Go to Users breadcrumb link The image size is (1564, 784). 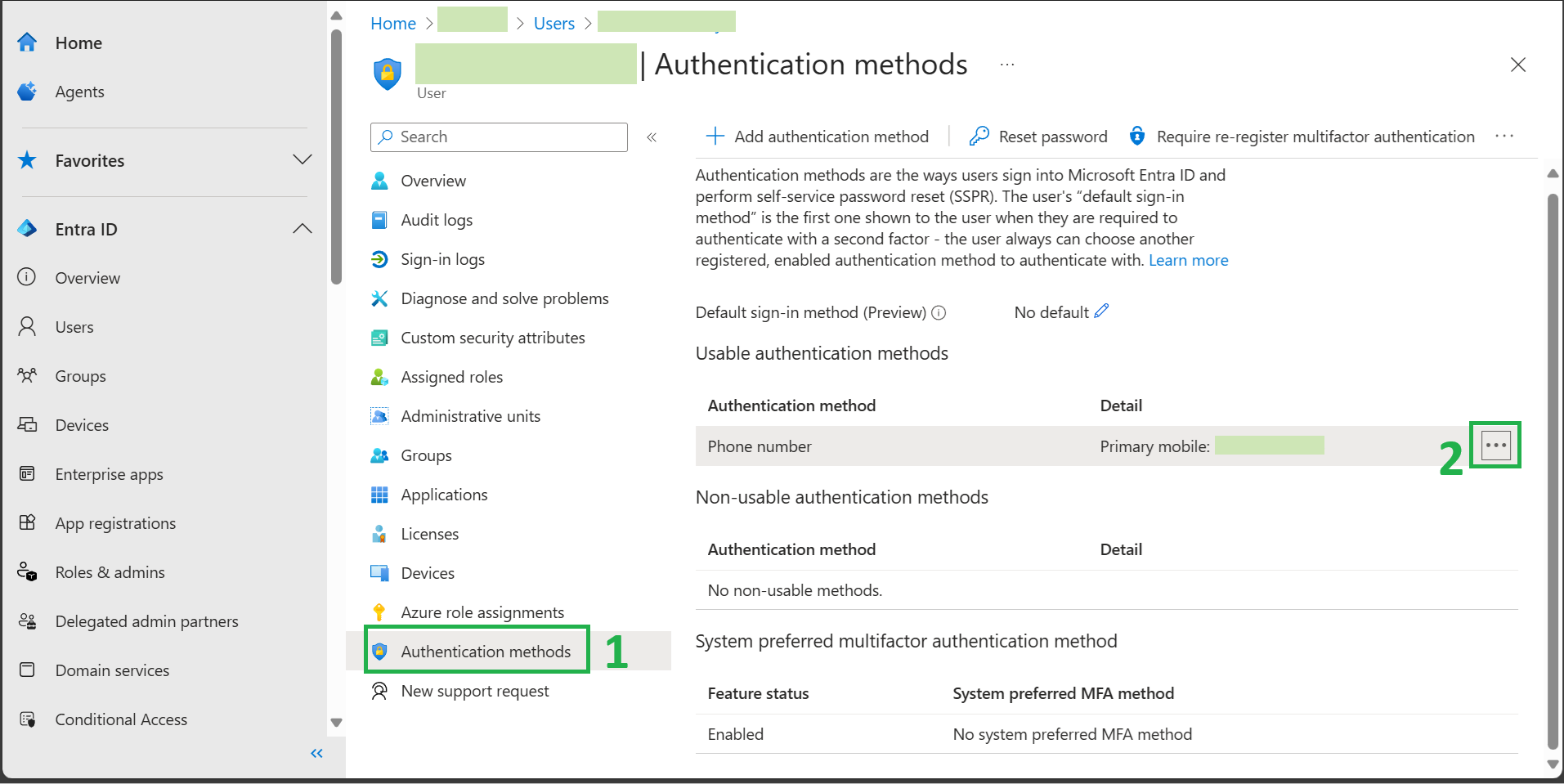[554, 24]
